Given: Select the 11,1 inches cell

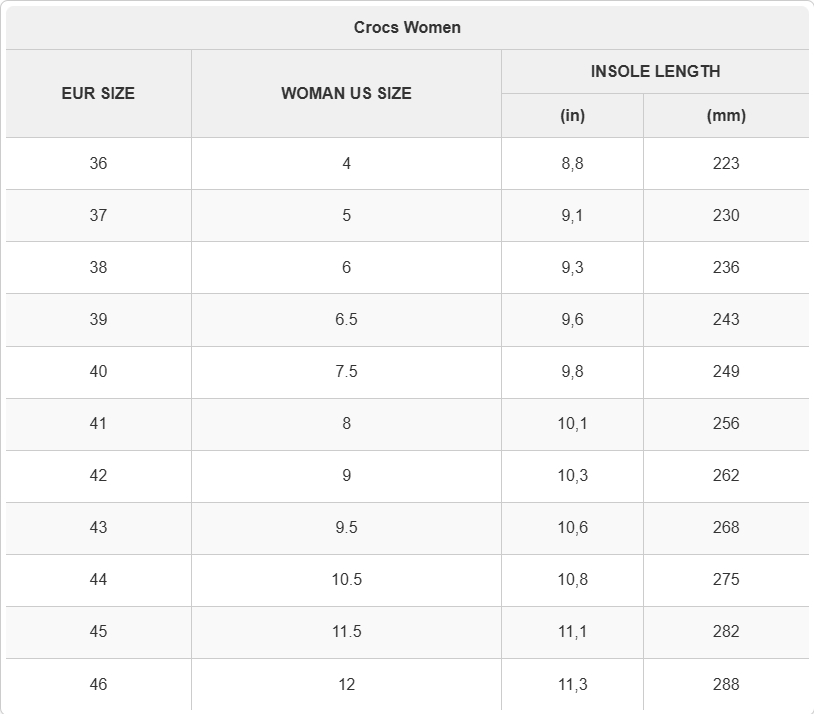Looking at the screenshot, I should [572, 632].
